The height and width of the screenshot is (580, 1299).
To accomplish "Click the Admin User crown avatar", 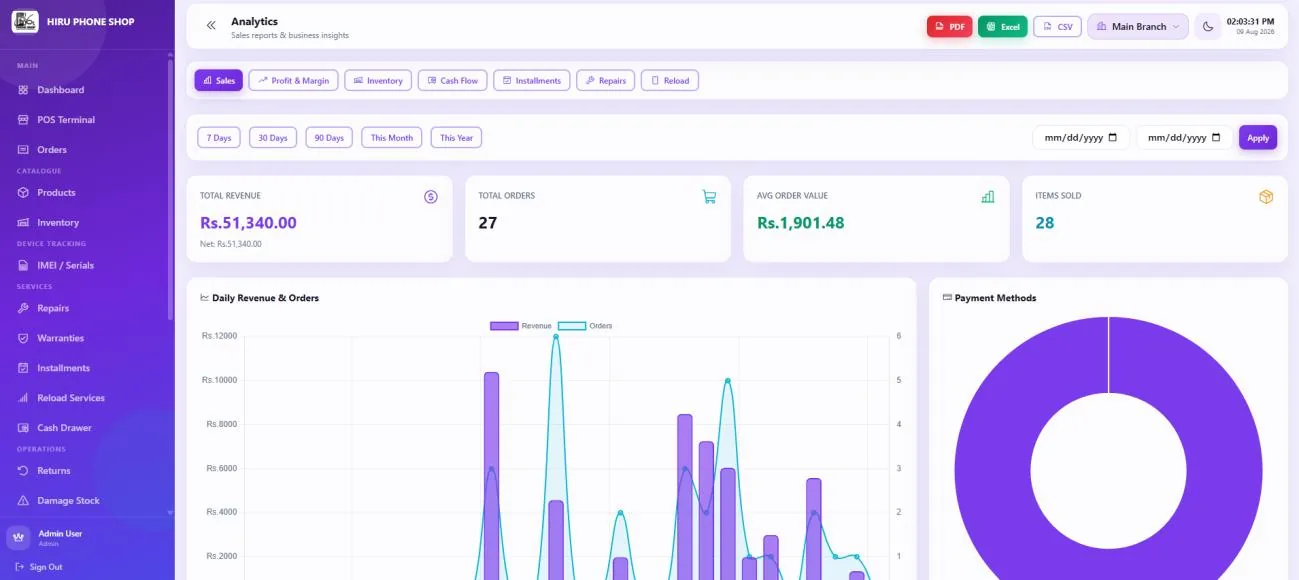I will coord(19,538).
